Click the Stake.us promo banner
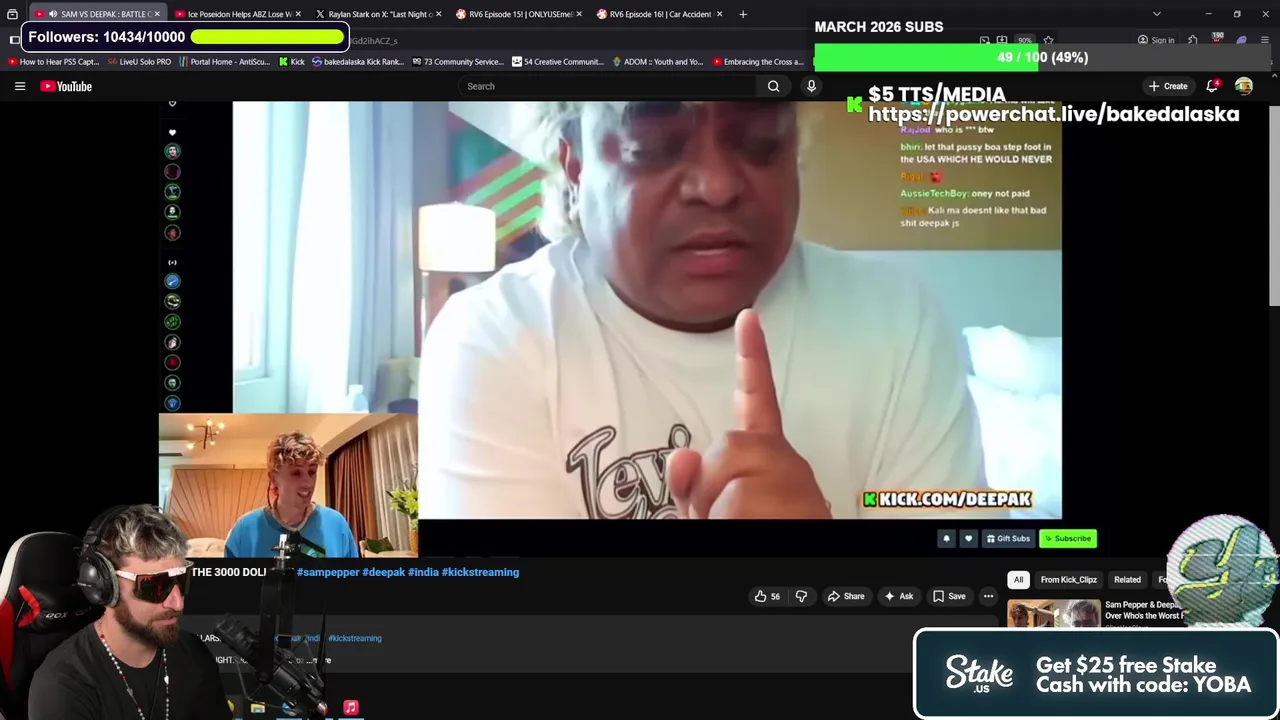Viewport: 1280px width, 720px height. (x=1096, y=674)
